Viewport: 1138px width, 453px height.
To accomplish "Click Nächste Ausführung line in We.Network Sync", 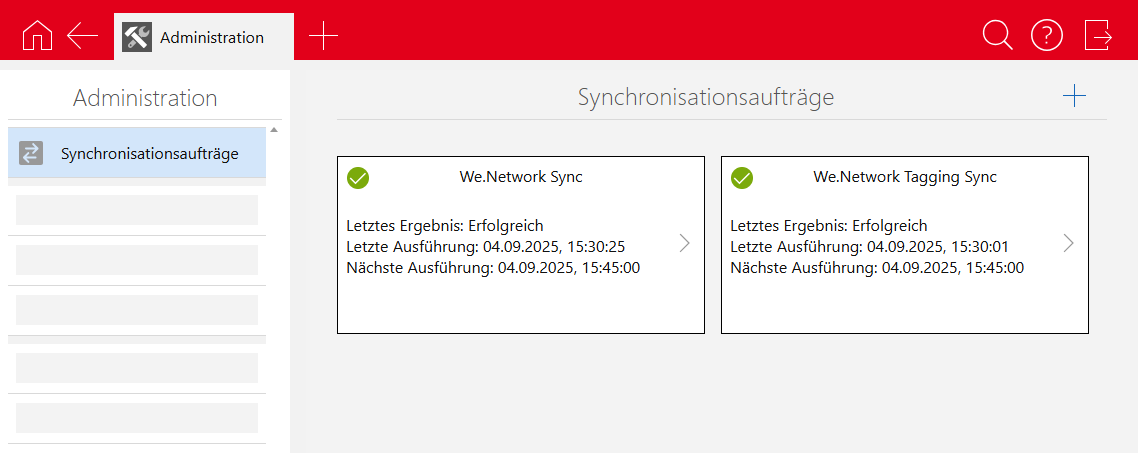I will pyautogui.click(x=493, y=267).
